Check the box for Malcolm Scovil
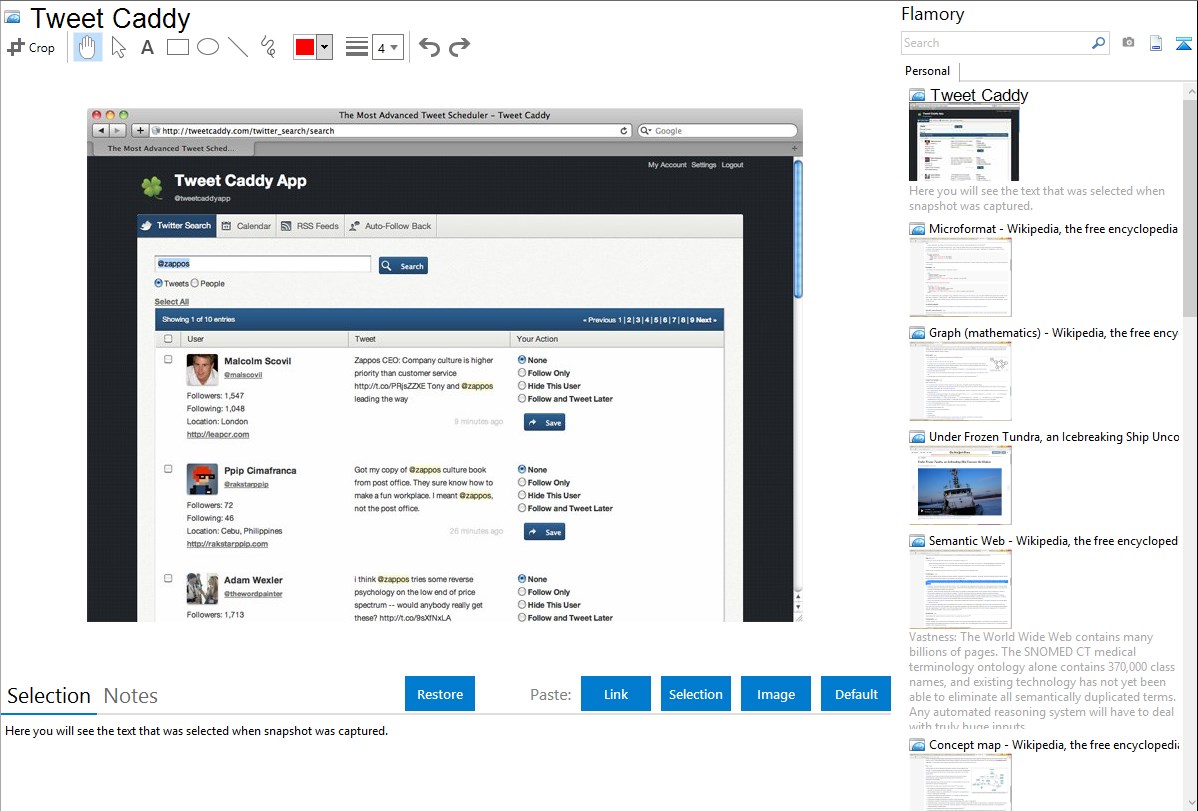 168,359
